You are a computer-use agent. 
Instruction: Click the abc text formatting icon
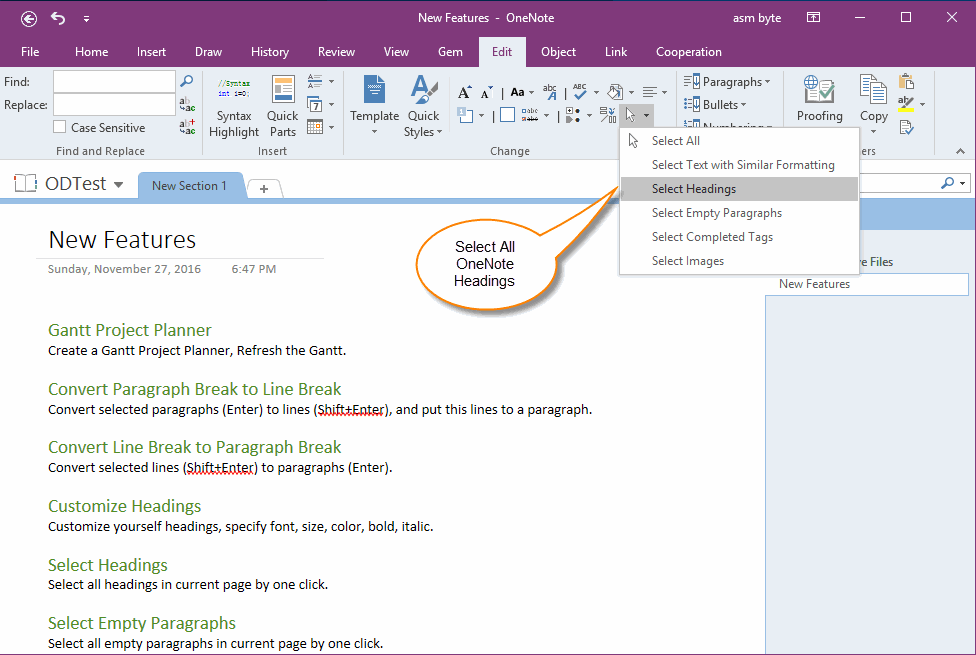550,92
